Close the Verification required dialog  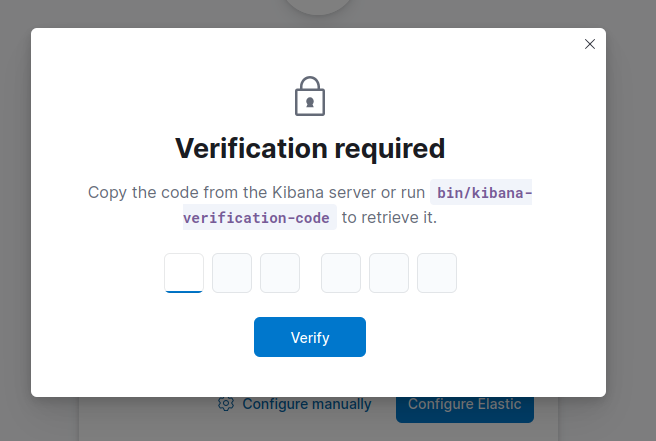tap(589, 44)
